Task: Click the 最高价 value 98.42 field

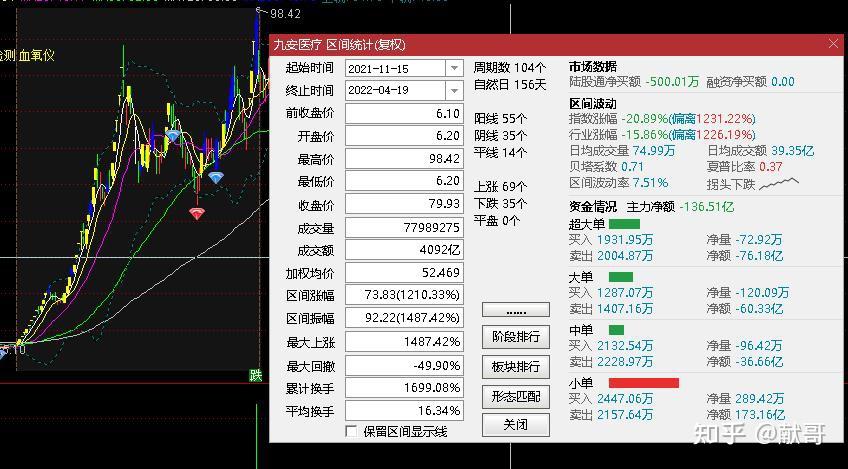Action: coord(404,158)
